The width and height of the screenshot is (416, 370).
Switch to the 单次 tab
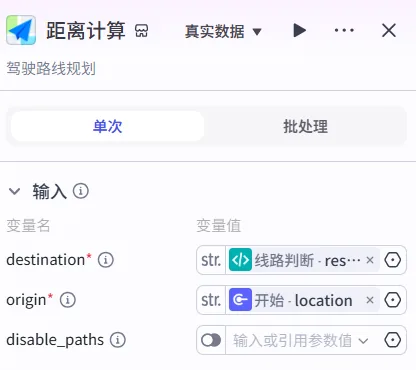108,126
